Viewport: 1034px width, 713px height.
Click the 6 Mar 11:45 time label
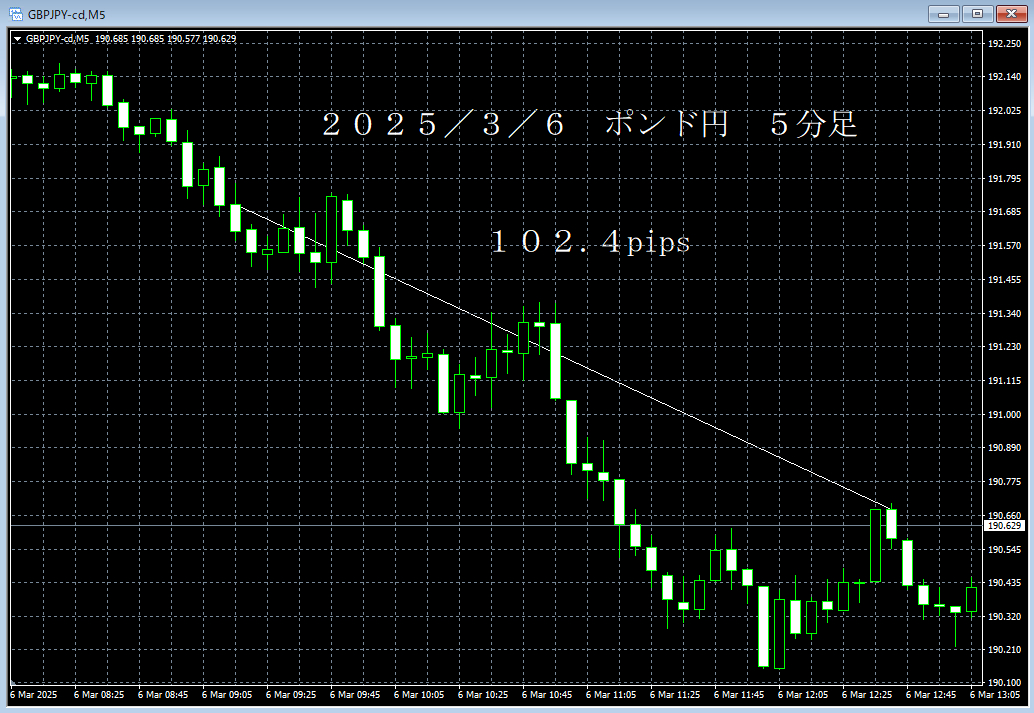click(739, 695)
